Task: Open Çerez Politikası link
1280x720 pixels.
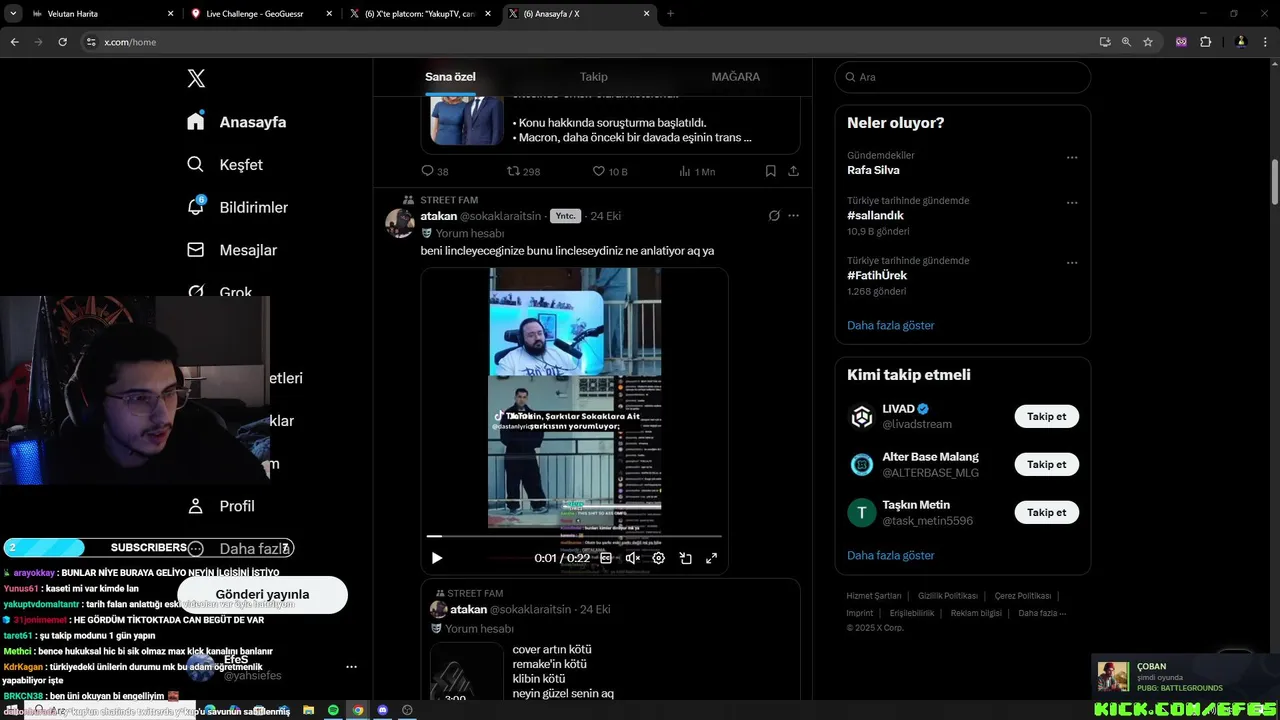Action: (1022, 596)
